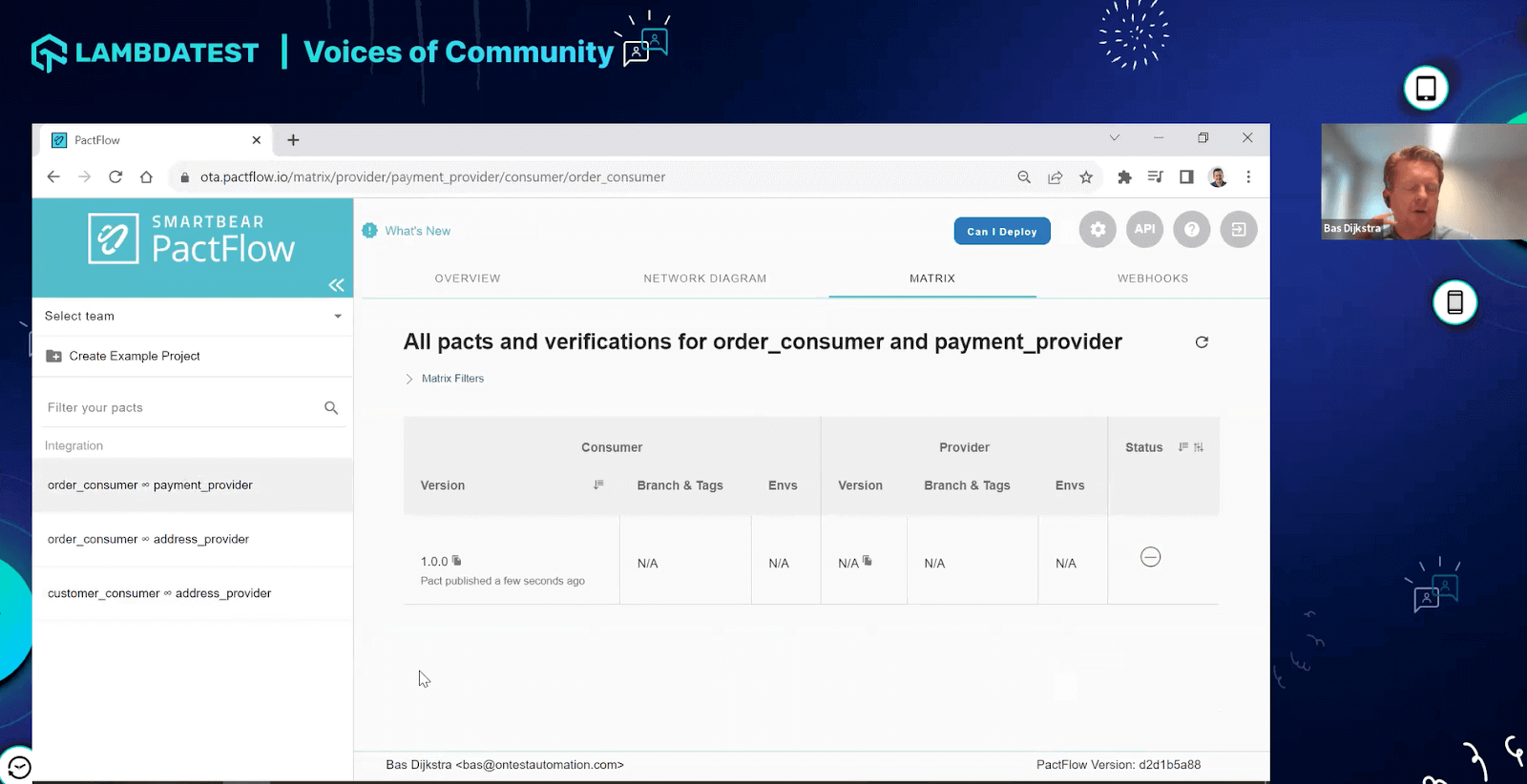Switch to the Network Diagram tab

704,279
